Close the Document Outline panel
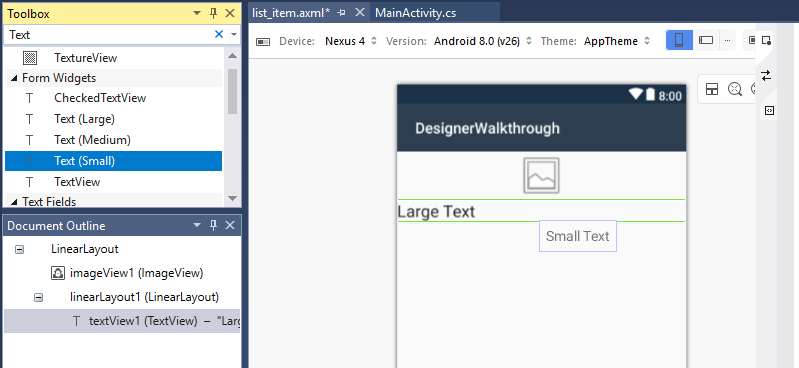Viewport: 799px width, 368px height. tap(230, 225)
